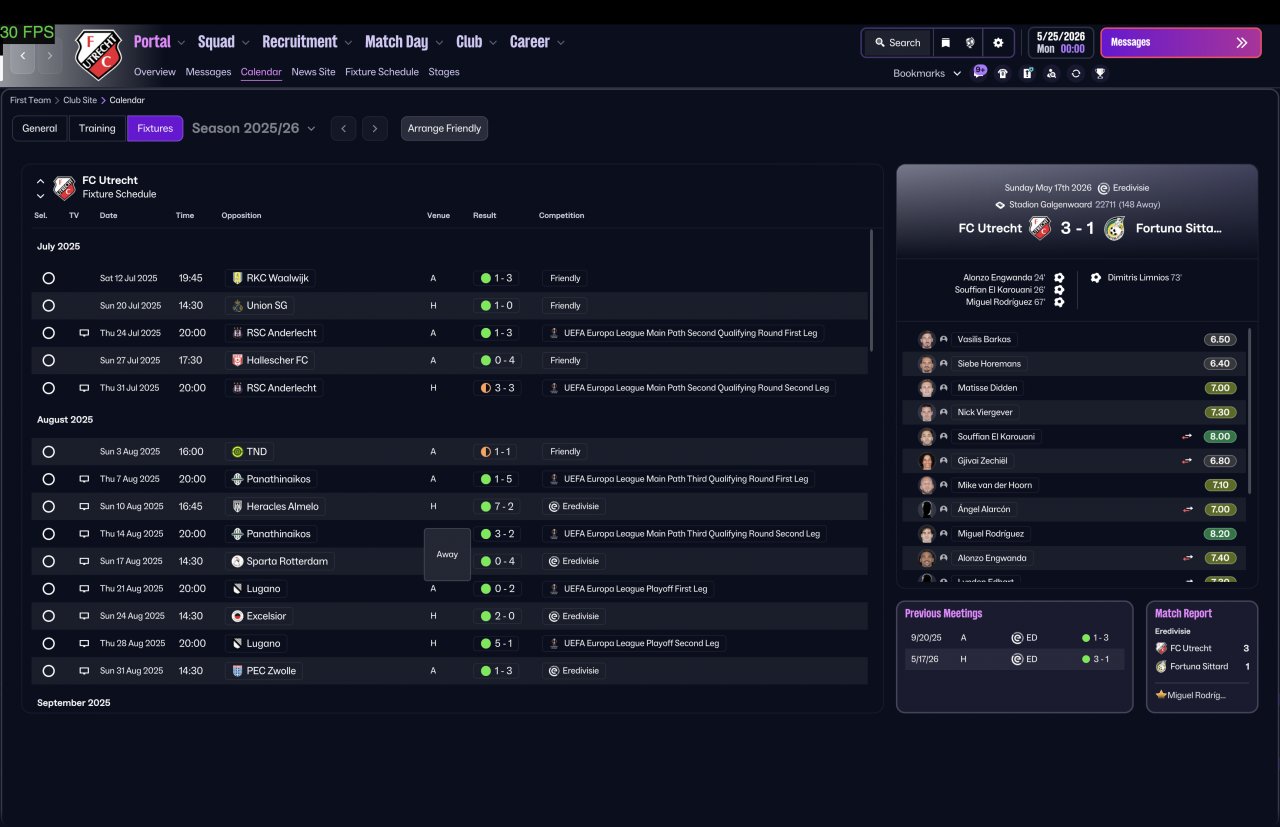This screenshot has height=827, width=1280.
Task: Click the Search box in top bar
Action: coord(897,43)
